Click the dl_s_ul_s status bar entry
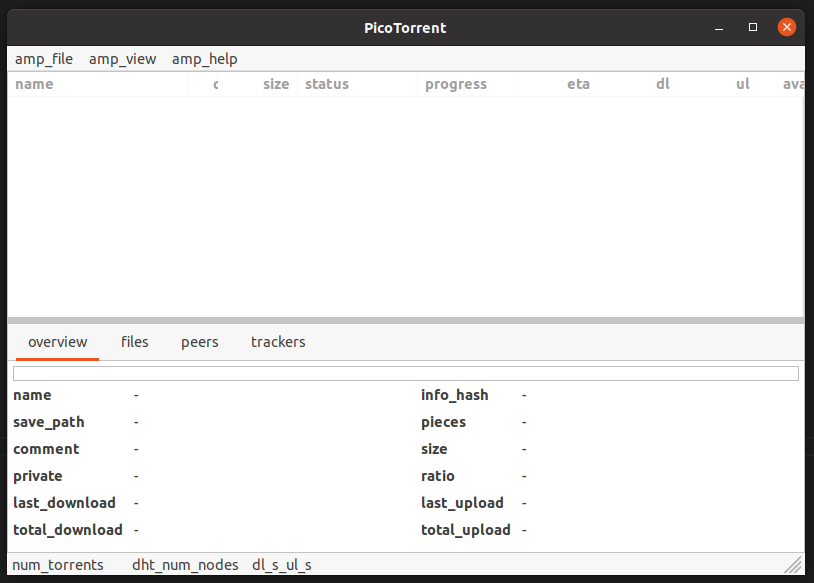The height and width of the screenshot is (583, 814). [282, 565]
